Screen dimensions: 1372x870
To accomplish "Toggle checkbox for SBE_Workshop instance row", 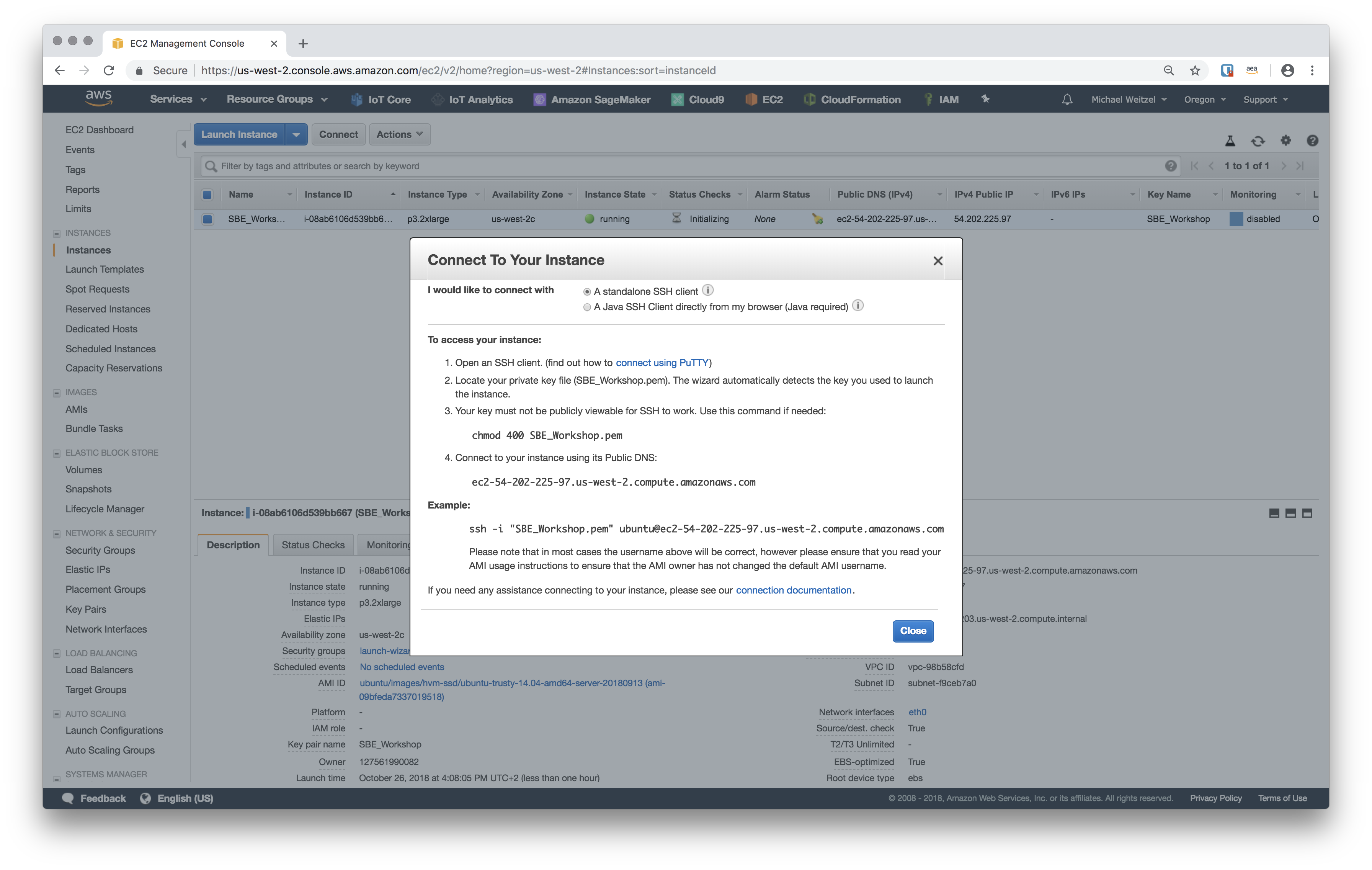I will [x=207, y=219].
